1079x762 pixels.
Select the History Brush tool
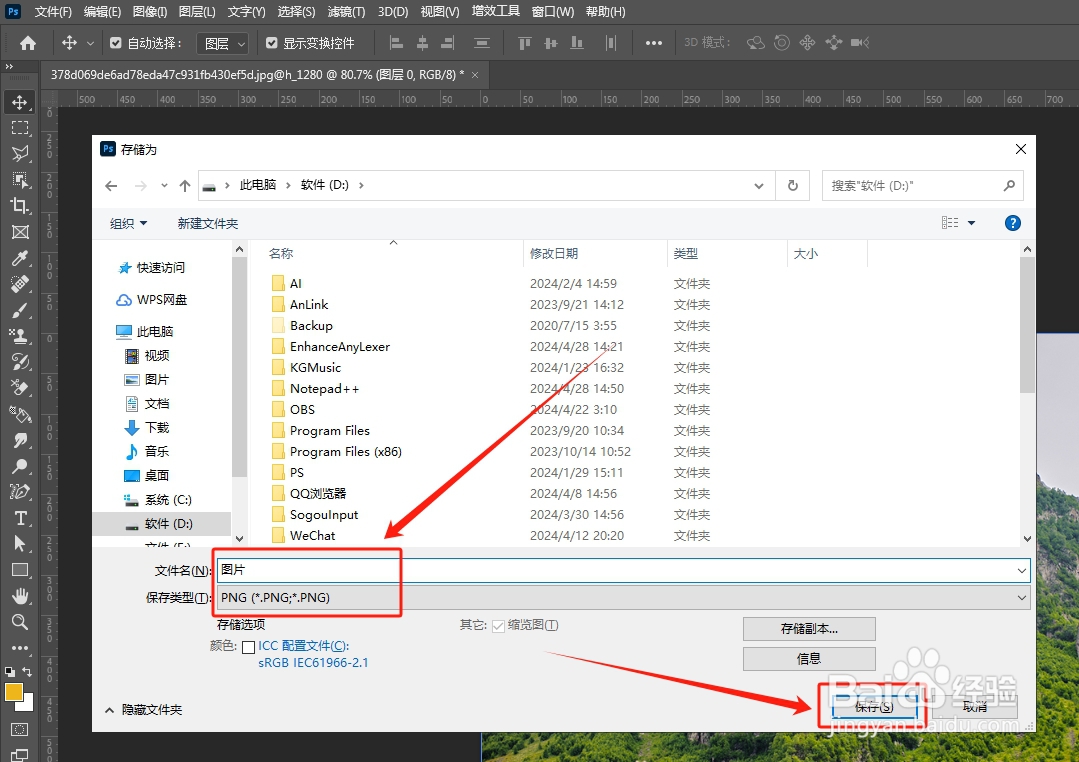[19, 362]
